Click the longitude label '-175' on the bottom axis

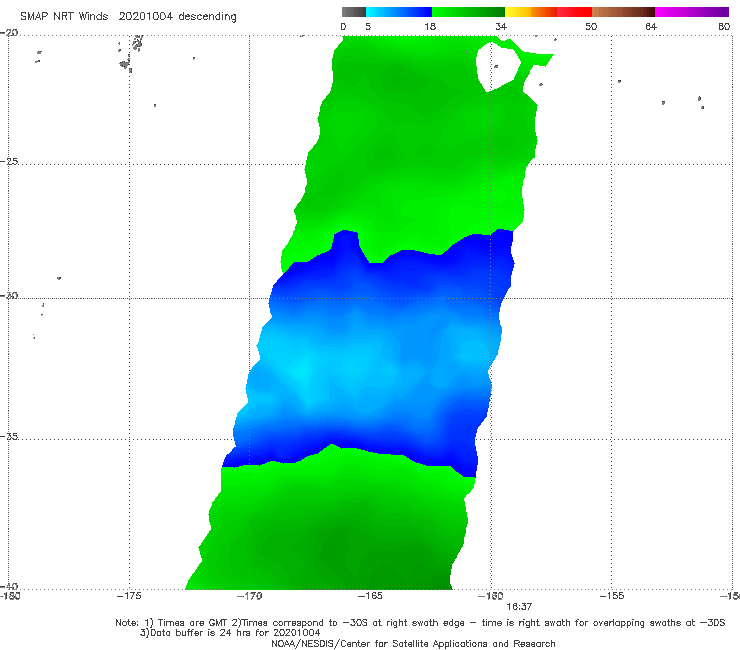(129, 596)
